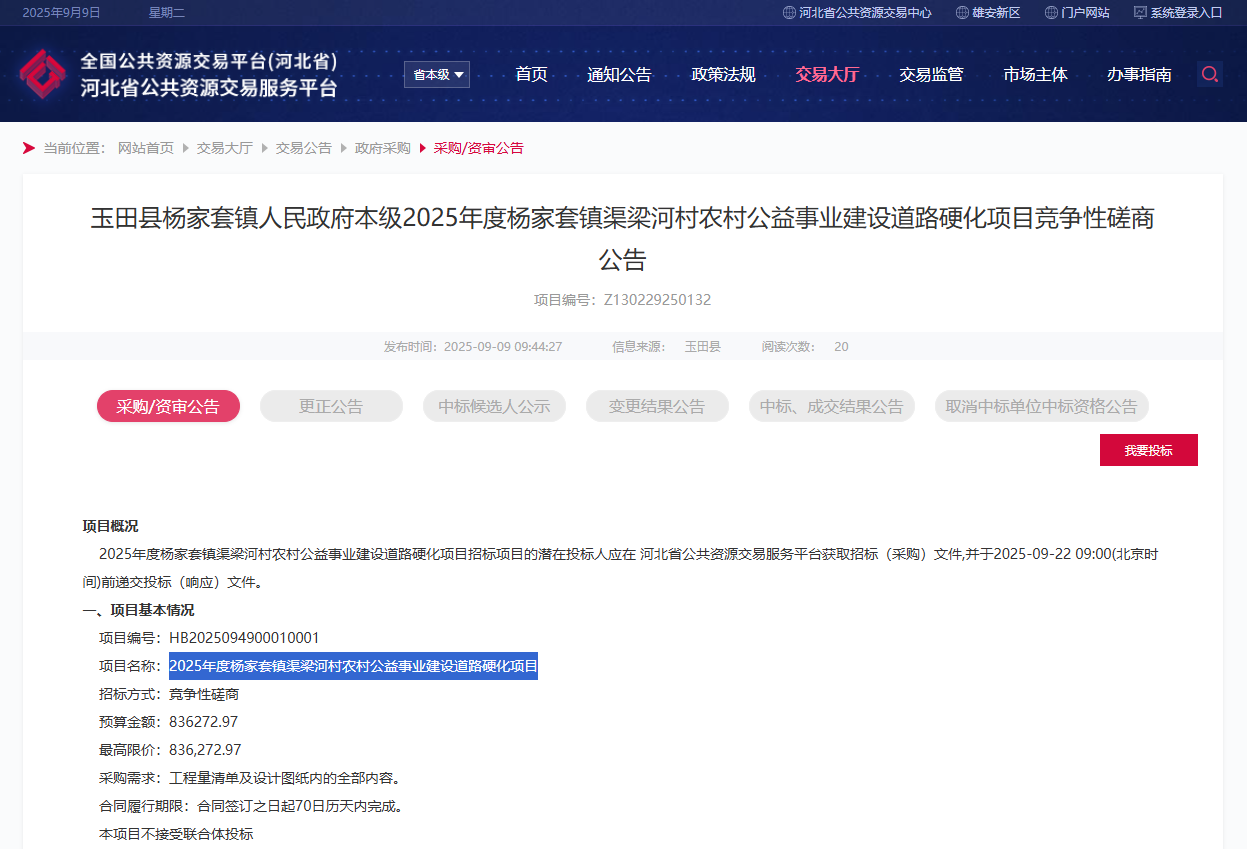The image size is (1247, 849).
Task: Click the 本项目不接受联合体投标 line
Action: pos(176,834)
